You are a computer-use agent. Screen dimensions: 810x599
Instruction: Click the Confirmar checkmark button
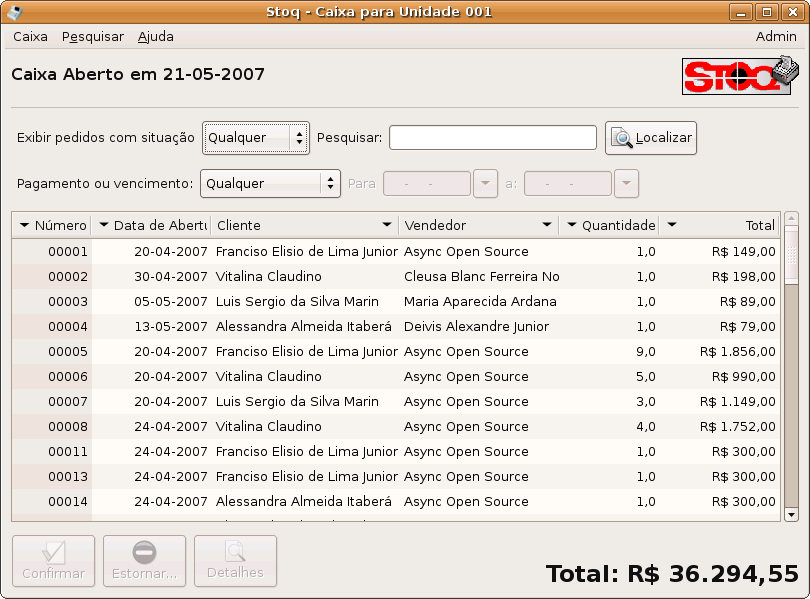[53, 561]
